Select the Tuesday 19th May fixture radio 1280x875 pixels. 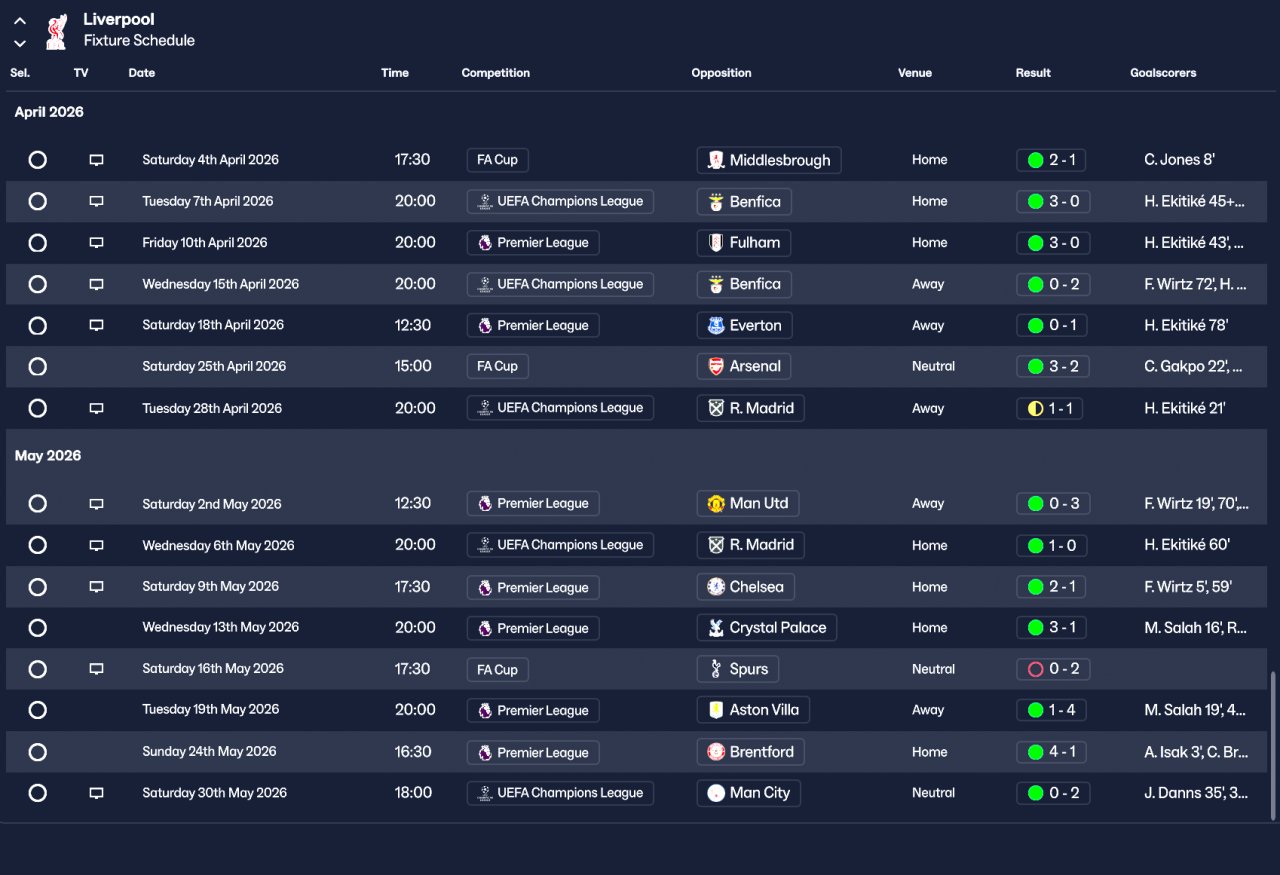pos(37,710)
